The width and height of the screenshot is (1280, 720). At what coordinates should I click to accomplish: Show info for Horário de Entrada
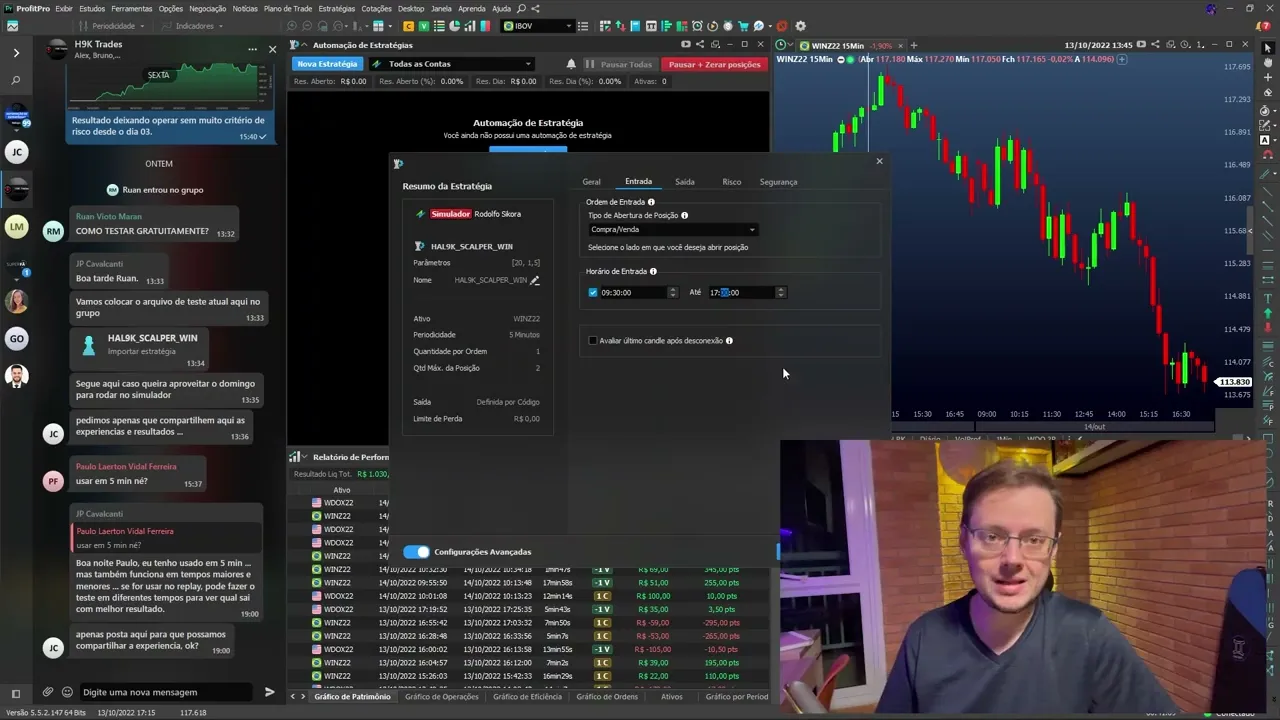[653, 271]
